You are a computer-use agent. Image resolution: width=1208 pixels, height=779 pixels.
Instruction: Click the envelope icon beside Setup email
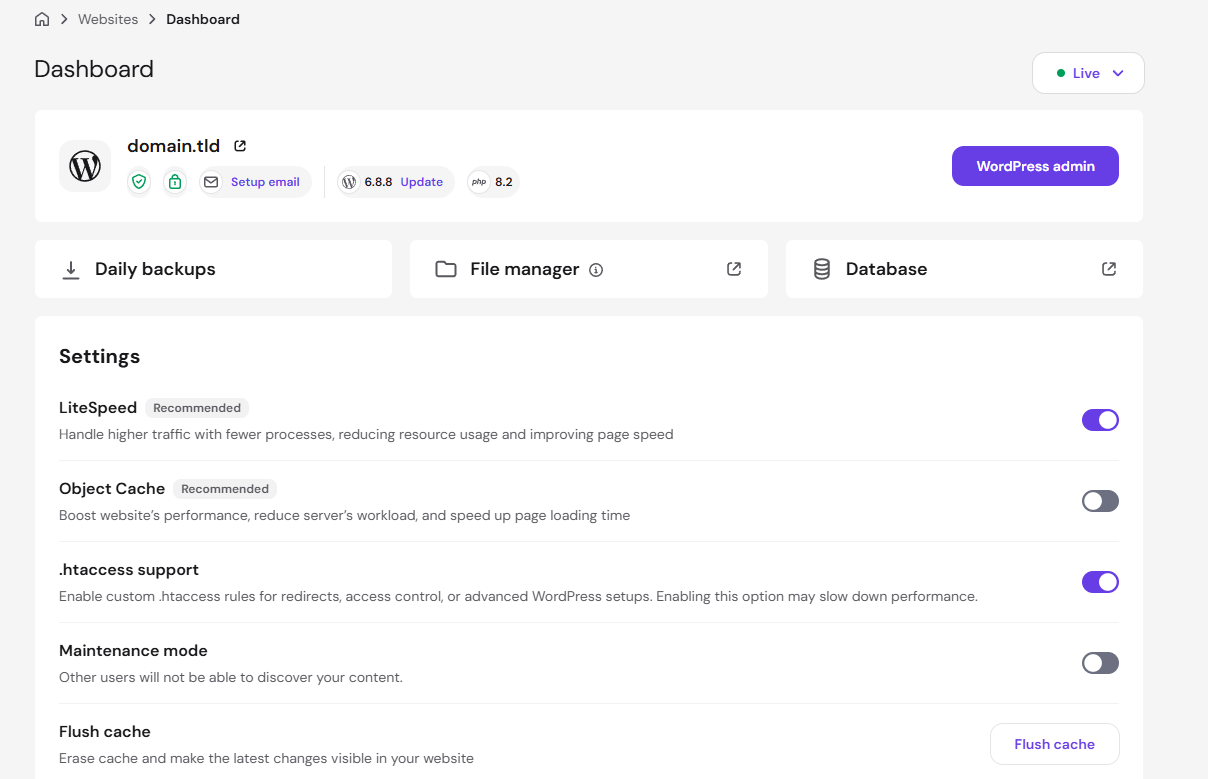(x=211, y=182)
